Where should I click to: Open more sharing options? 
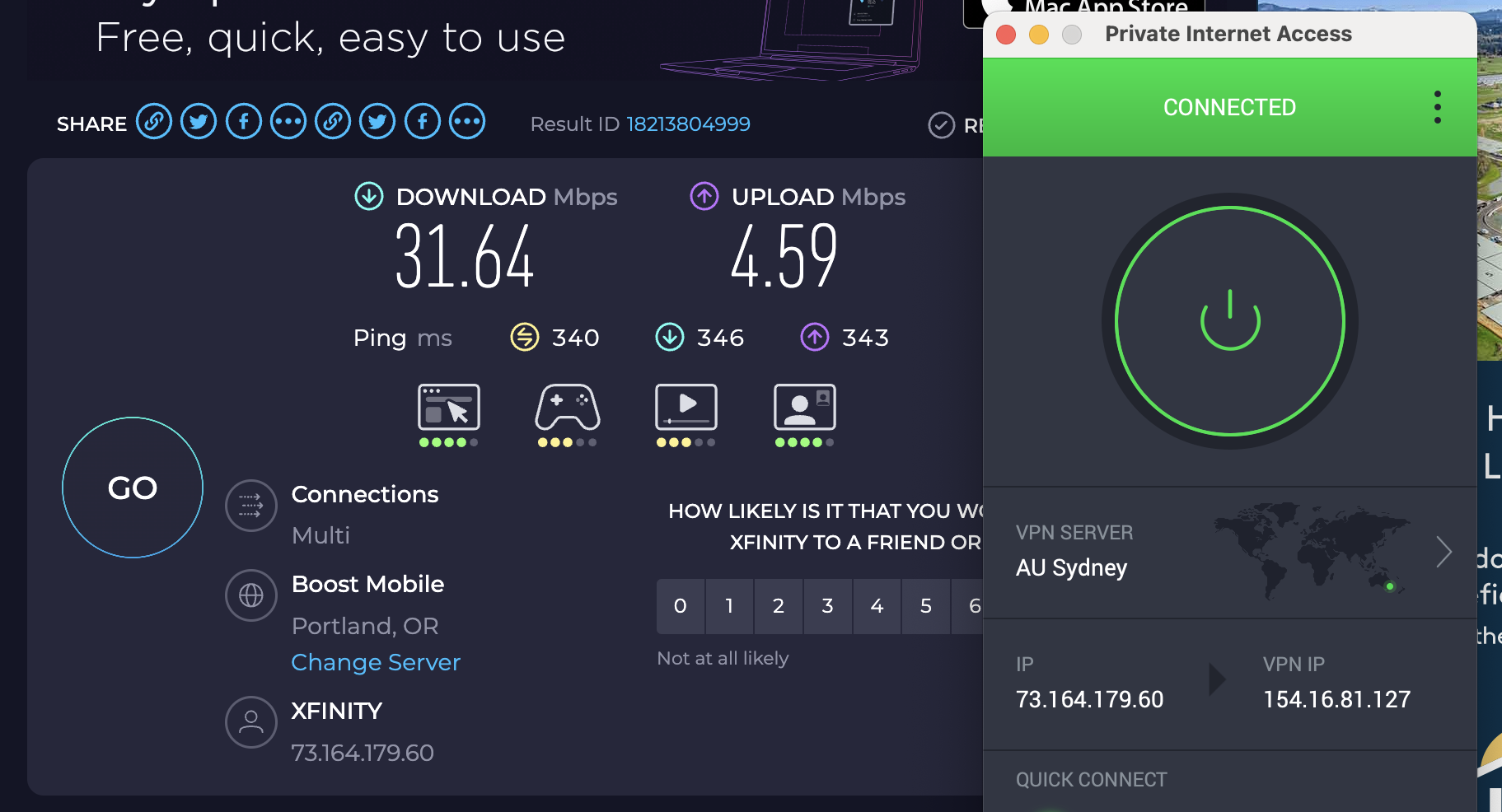pyautogui.click(x=288, y=121)
